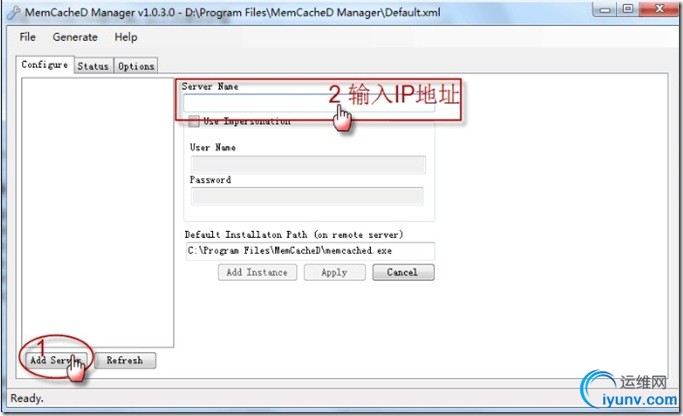Open the Help menu
The width and height of the screenshot is (683, 416).
[126, 37]
